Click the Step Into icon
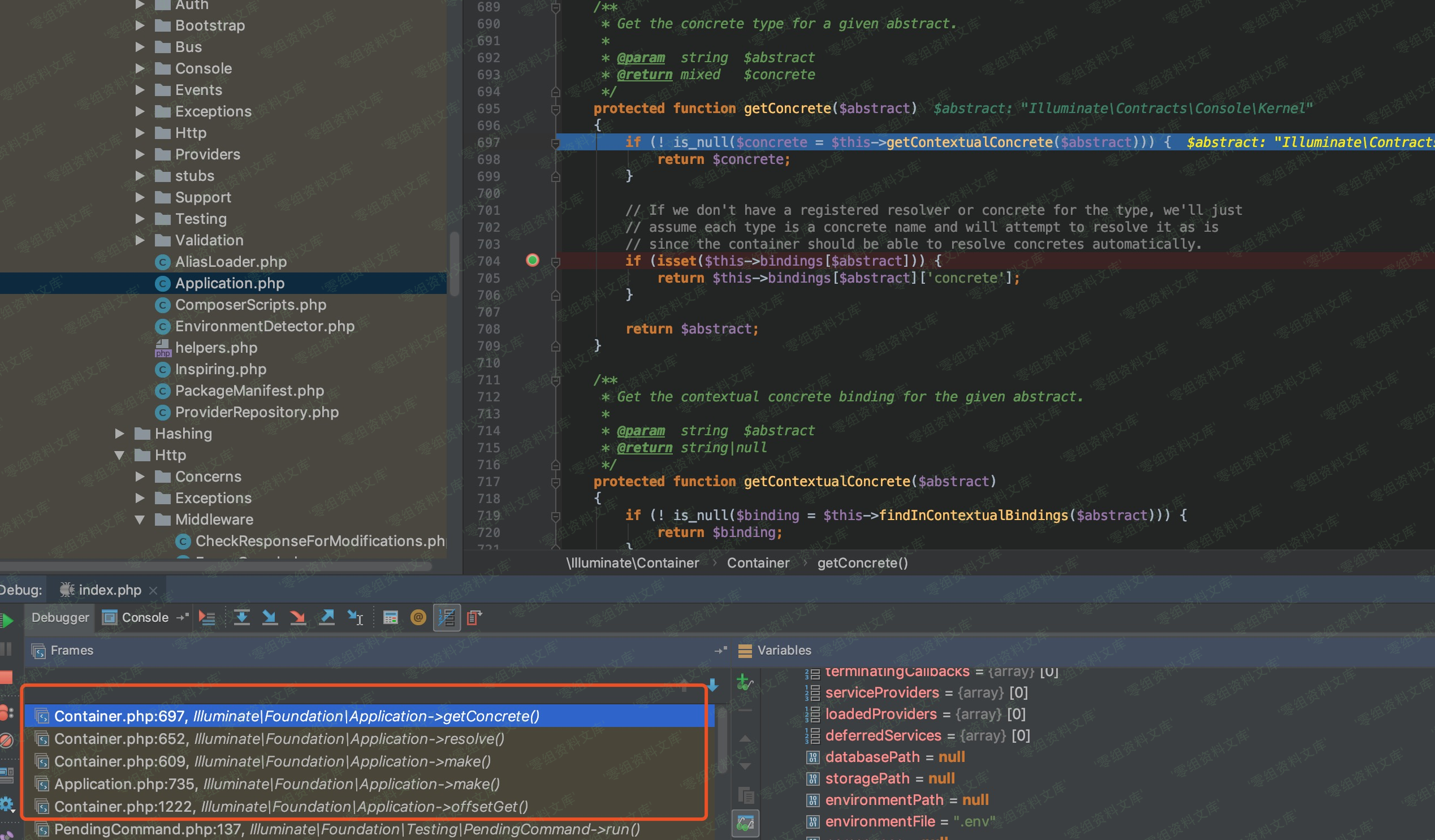This screenshot has width=1435, height=840. tap(269, 617)
